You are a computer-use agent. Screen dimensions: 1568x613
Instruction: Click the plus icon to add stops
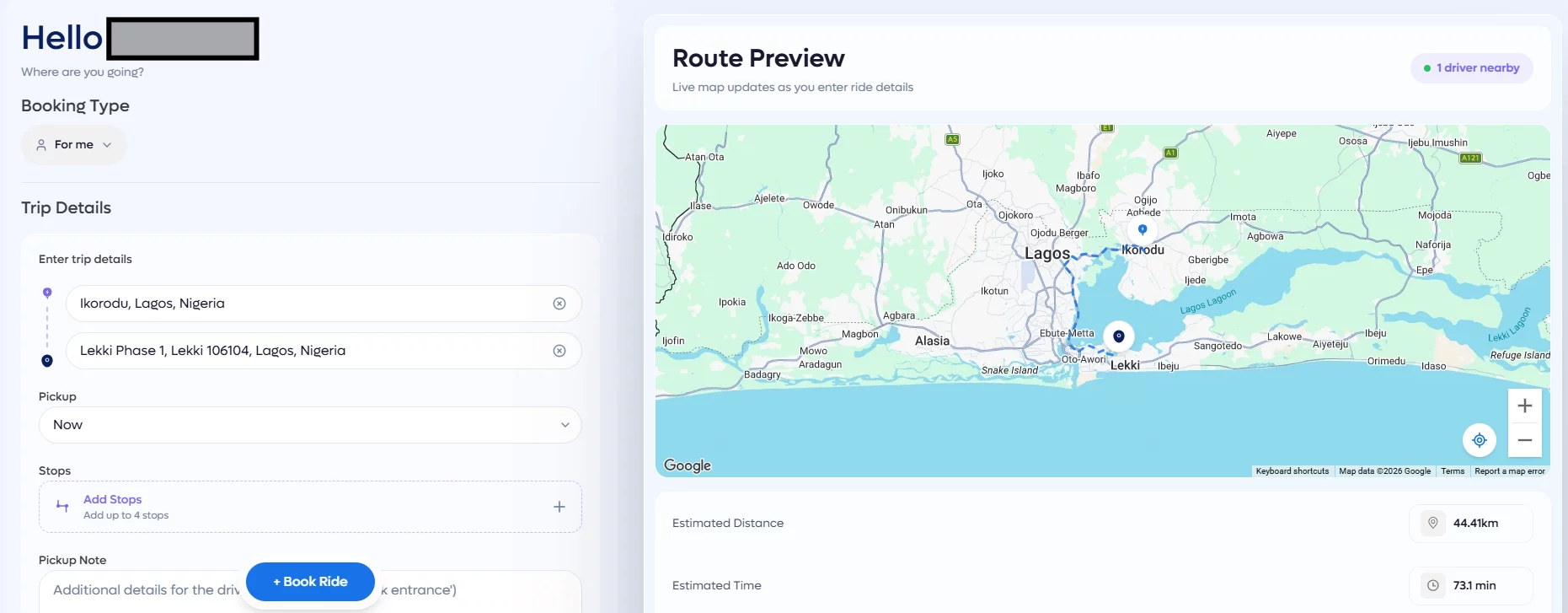559,507
